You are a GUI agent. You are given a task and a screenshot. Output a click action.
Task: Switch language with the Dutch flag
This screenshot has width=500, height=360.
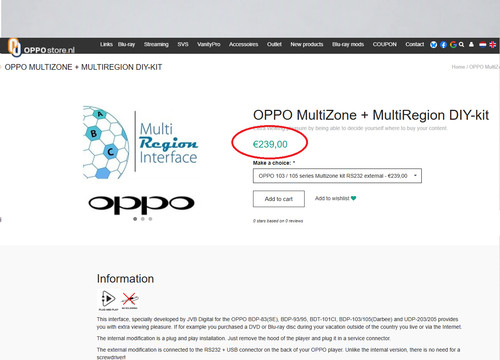[x=483, y=44]
